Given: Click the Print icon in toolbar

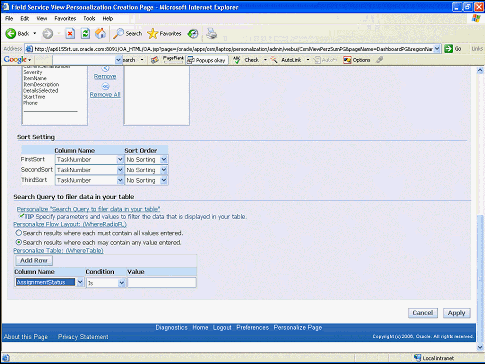Looking at the screenshot, I should coord(212,33).
